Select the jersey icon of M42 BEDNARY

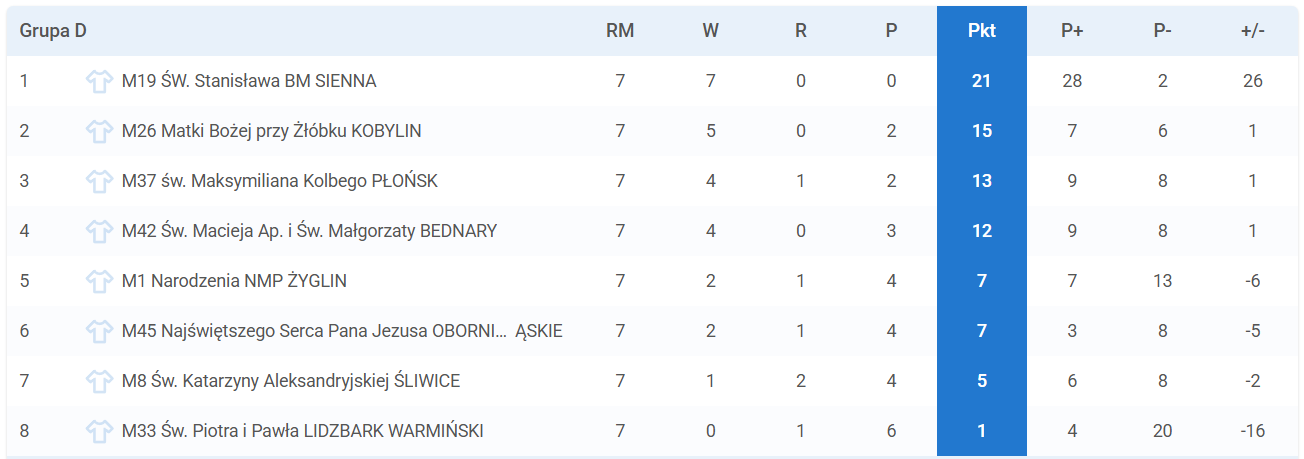(x=99, y=231)
